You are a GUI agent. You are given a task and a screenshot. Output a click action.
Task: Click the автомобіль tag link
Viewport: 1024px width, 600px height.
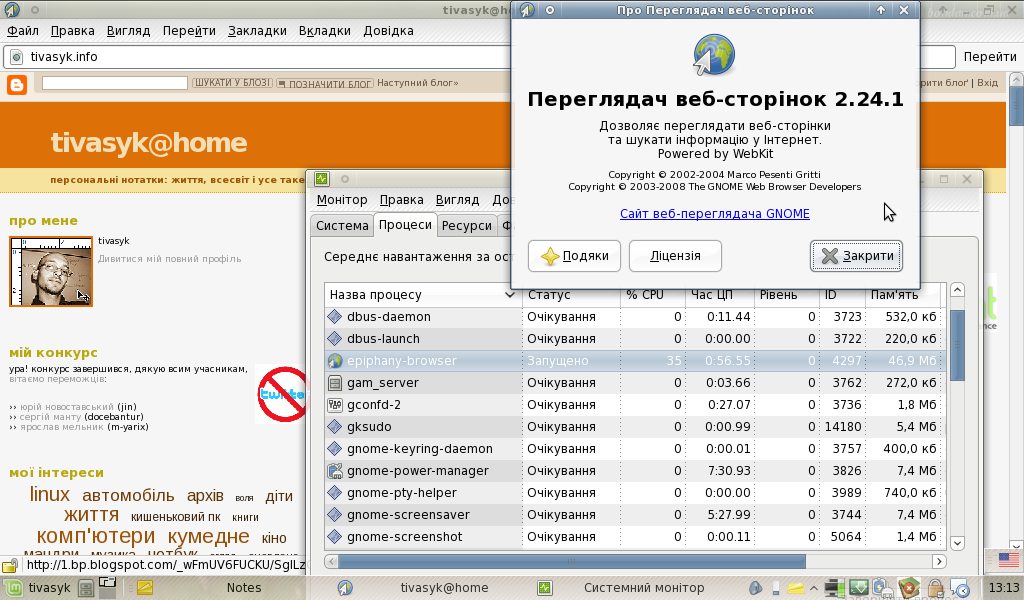point(128,496)
